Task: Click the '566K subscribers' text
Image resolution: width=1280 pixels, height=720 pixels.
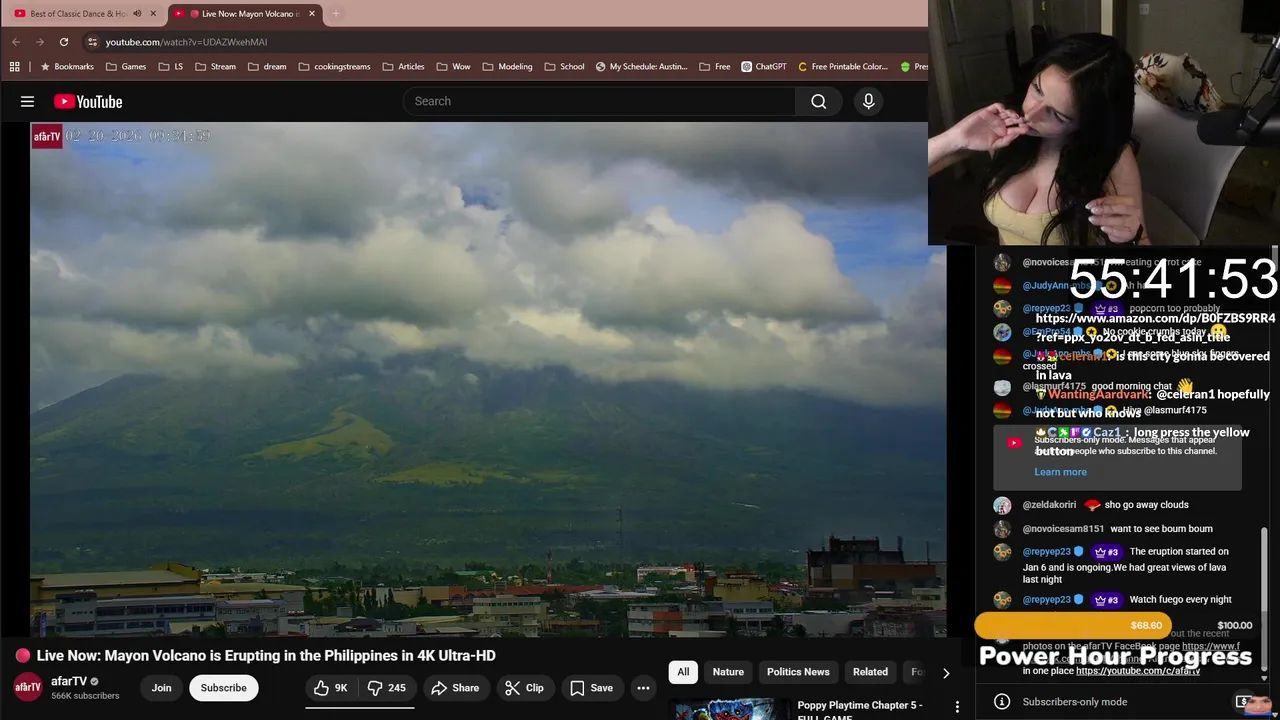Action: pos(85,696)
